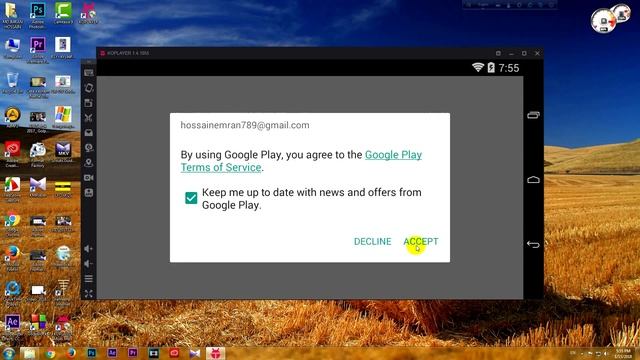Screen dimensions: 640x360
Task: Open File Explorer from the taskbar
Action: 29,353
